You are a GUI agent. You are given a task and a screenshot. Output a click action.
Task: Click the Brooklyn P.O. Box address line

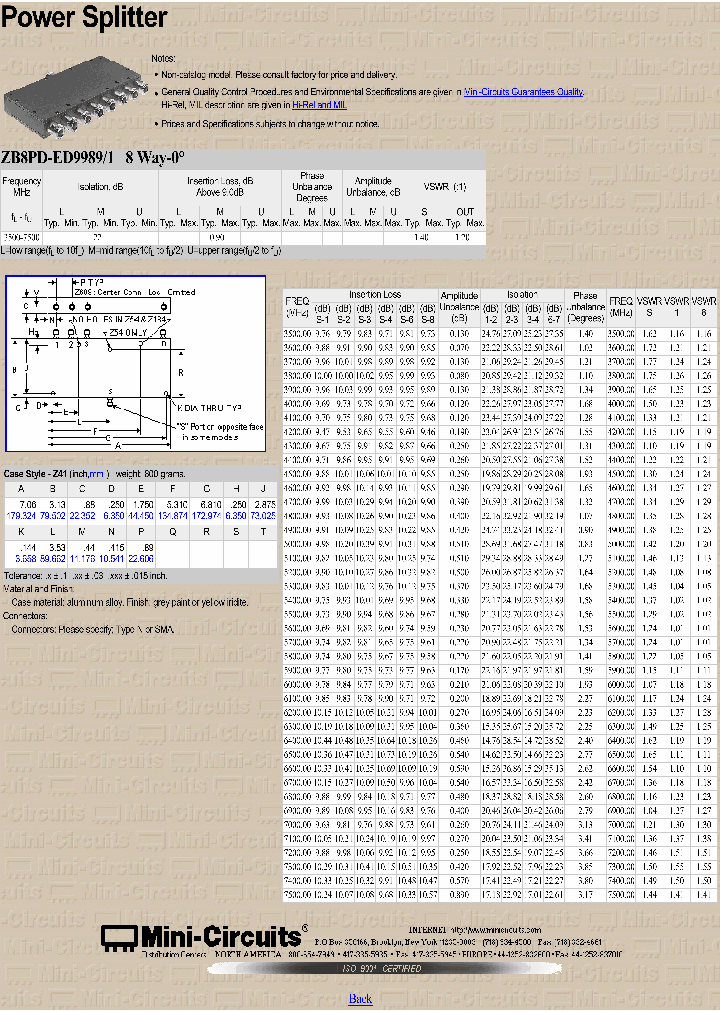458,942
